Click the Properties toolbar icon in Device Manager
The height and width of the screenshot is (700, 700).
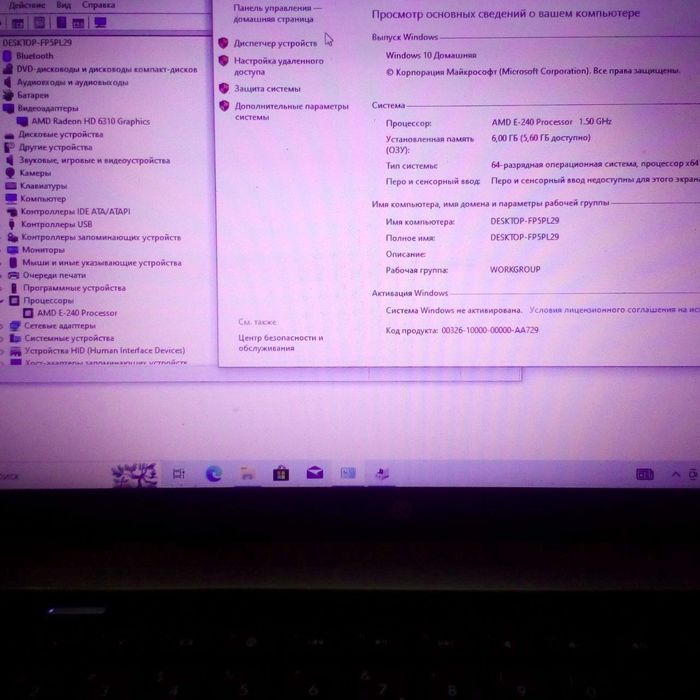click(x=39, y=22)
